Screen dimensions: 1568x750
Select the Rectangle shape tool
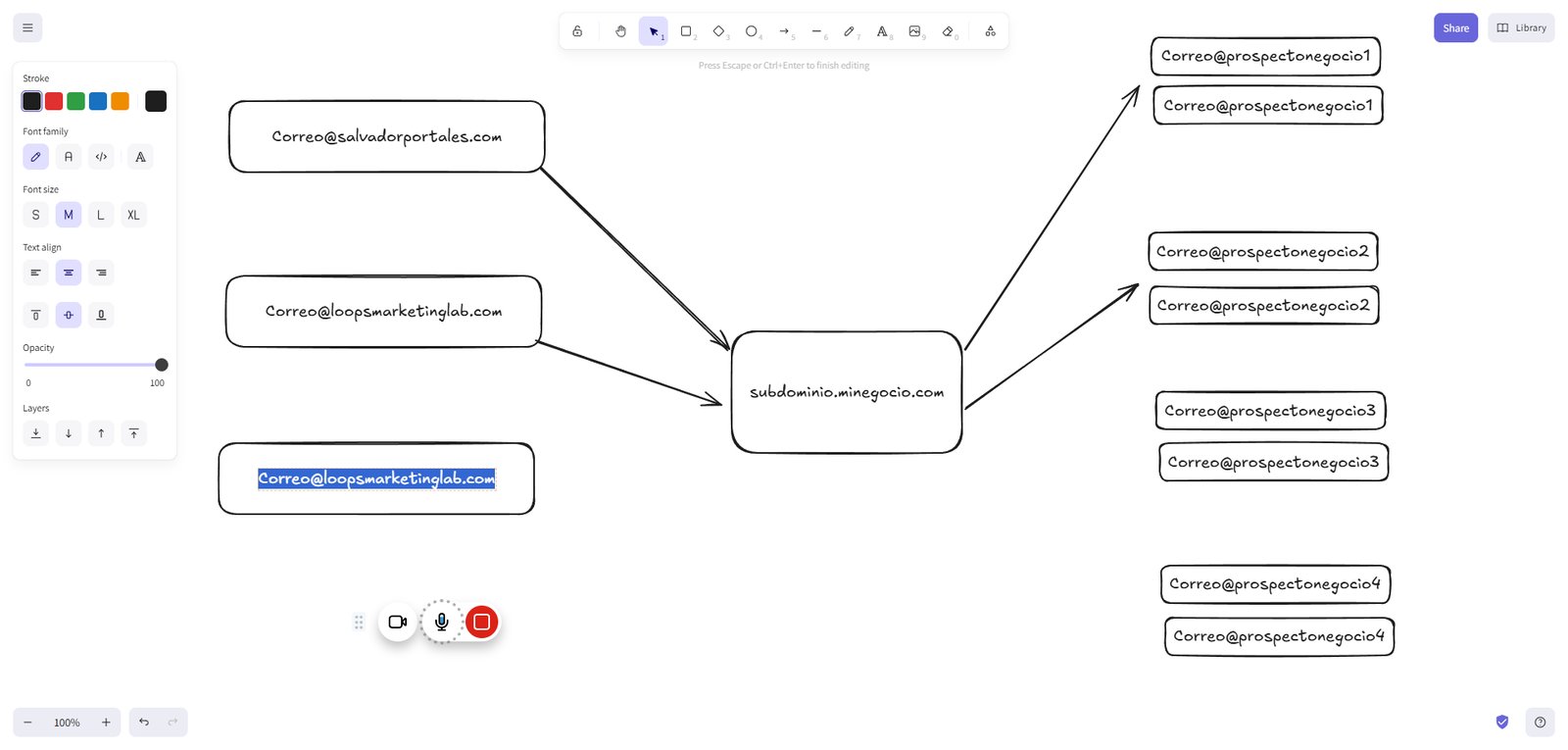tap(686, 31)
